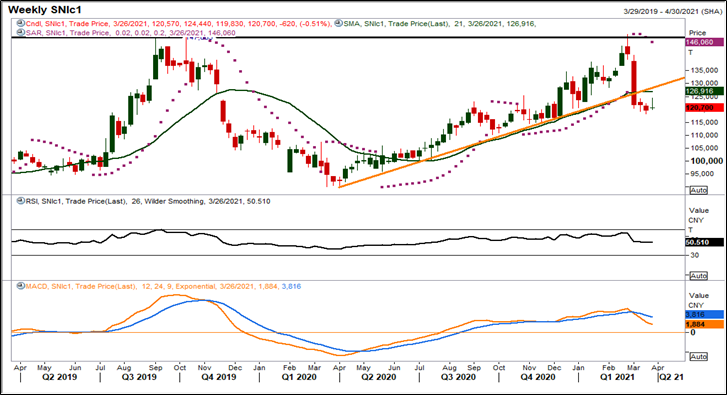The height and width of the screenshot is (395, 727).
Task: Click the RSI 30 level label
Action: pos(695,255)
